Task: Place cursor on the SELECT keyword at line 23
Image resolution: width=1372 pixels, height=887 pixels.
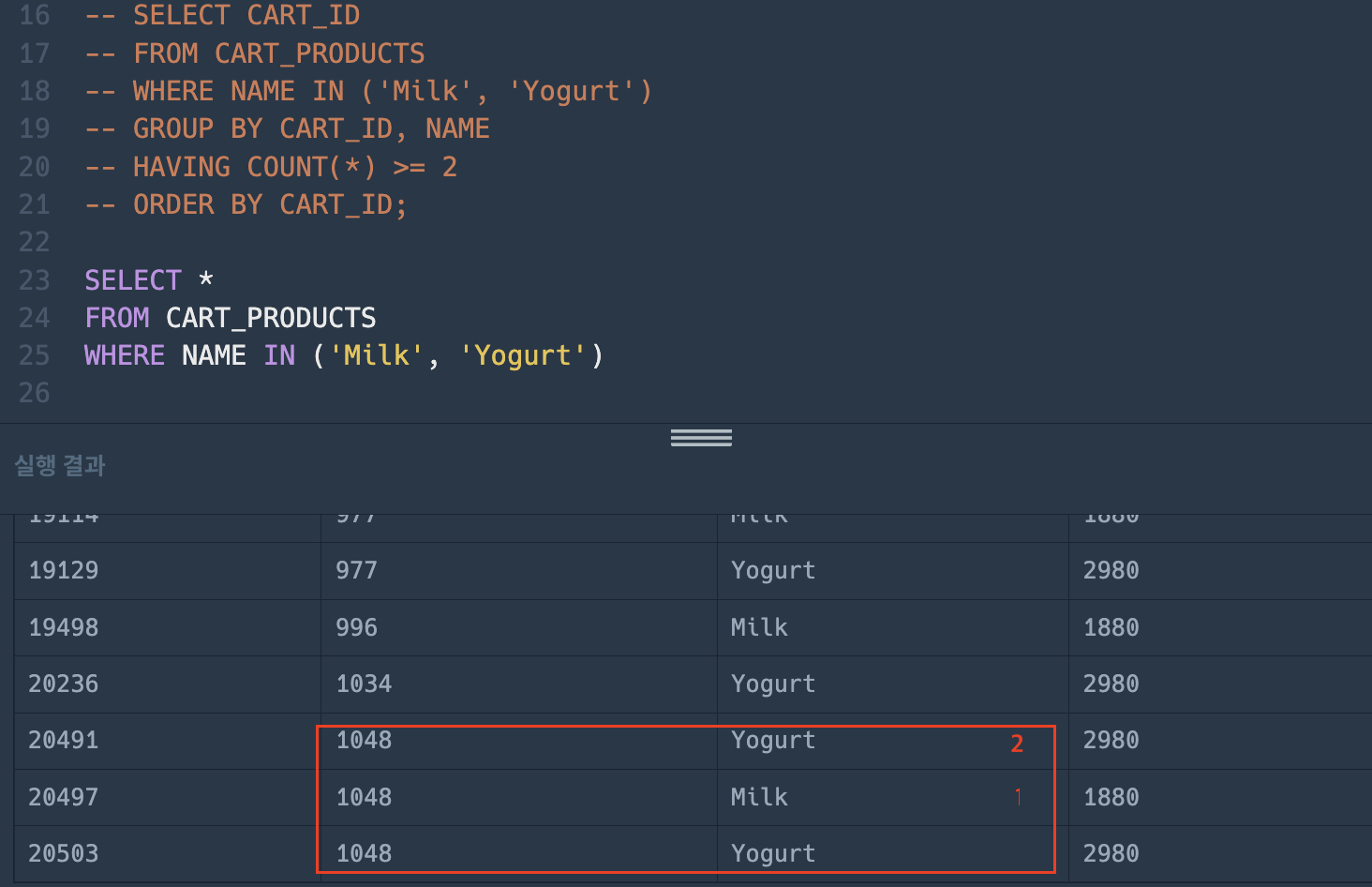Action: coord(132,280)
